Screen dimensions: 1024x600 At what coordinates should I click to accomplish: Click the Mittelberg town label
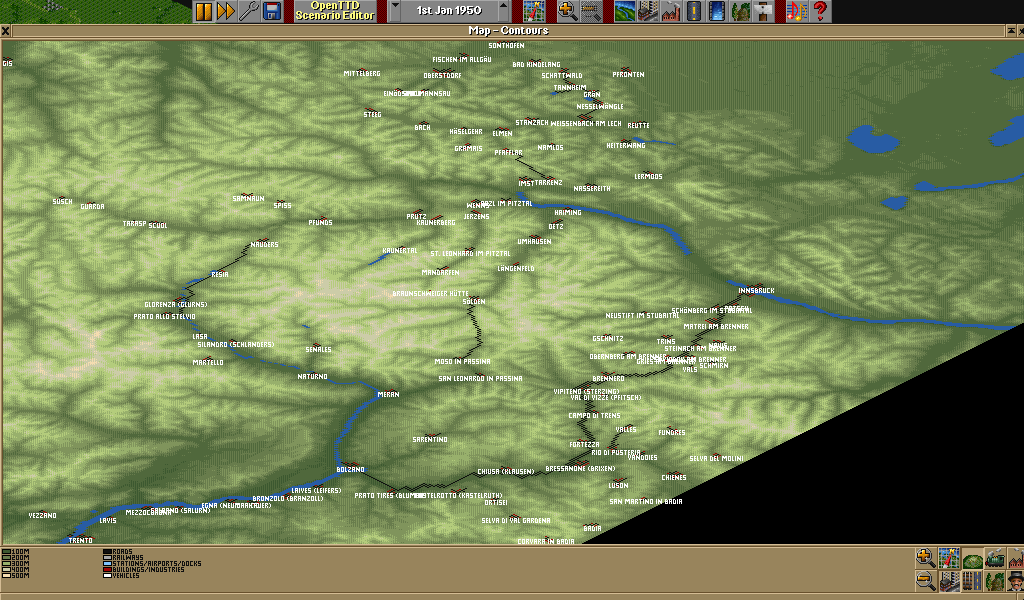tap(362, 74)
